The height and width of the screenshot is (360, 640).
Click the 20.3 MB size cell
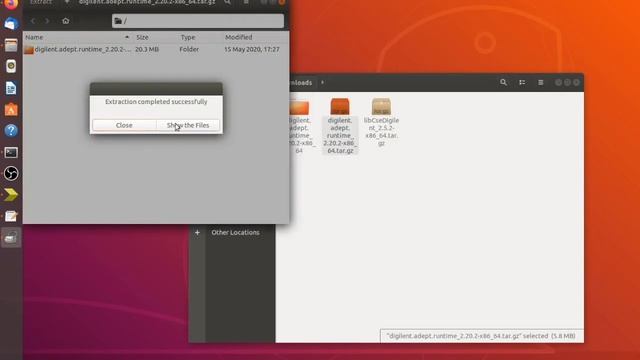(x=147, y=49)
